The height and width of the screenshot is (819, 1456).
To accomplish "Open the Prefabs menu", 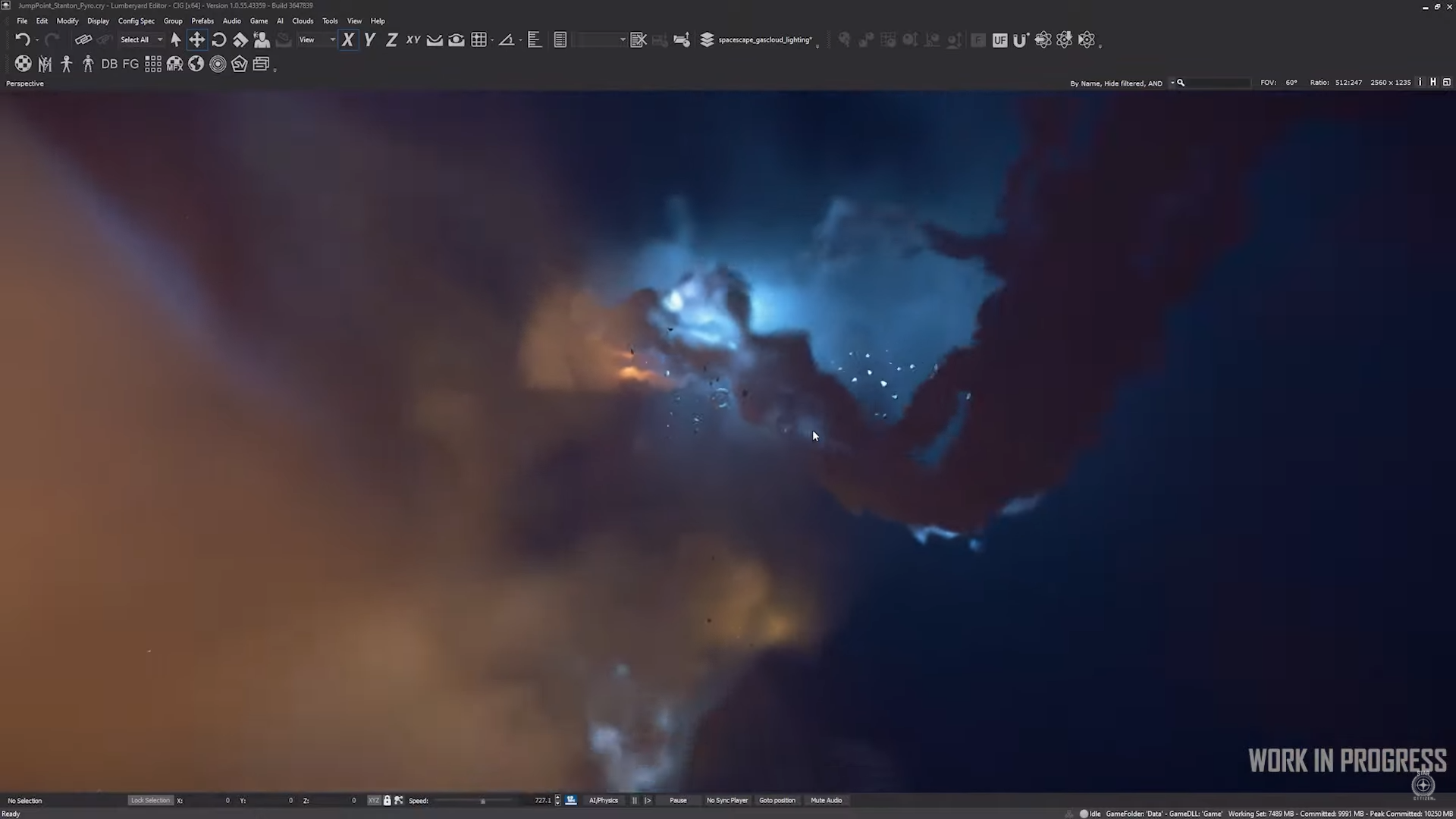I will tap(202, 21).
